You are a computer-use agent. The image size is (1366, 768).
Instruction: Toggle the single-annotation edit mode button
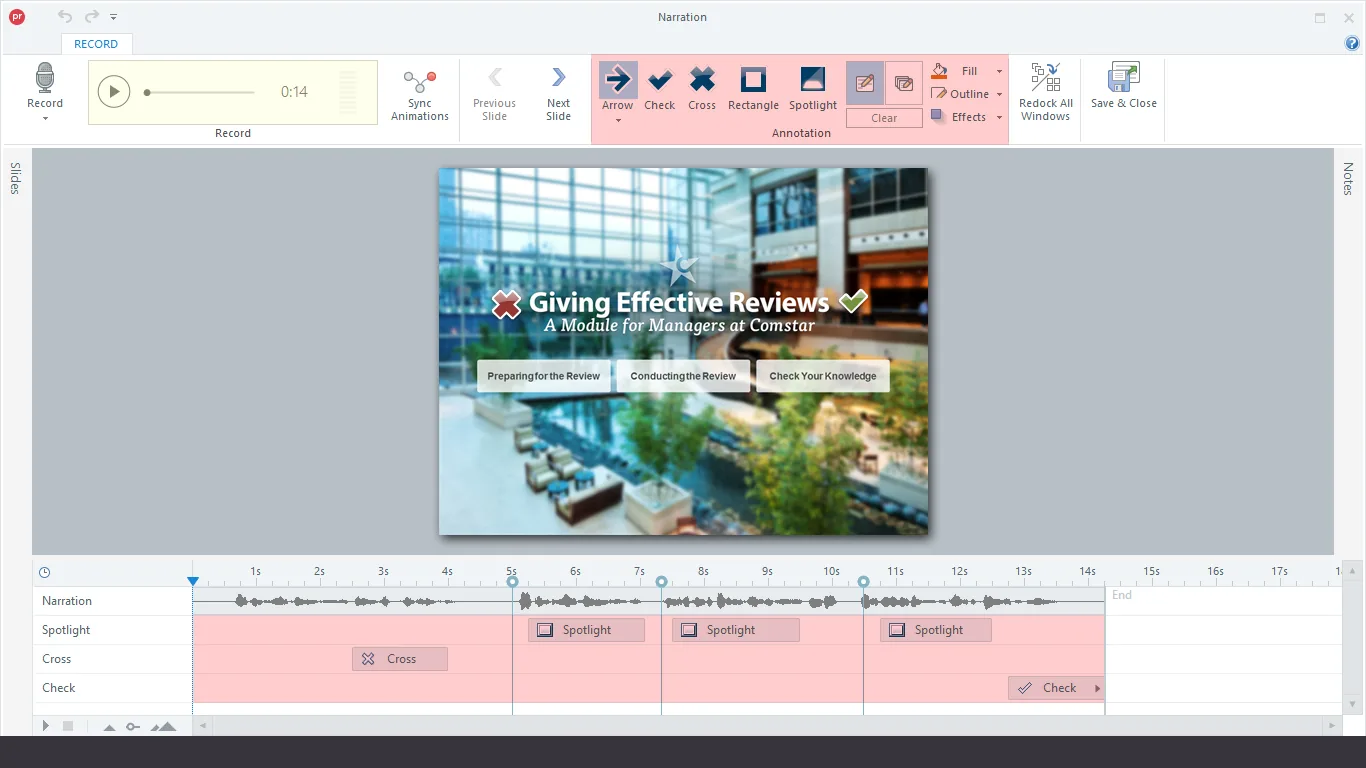click(865, 84)
